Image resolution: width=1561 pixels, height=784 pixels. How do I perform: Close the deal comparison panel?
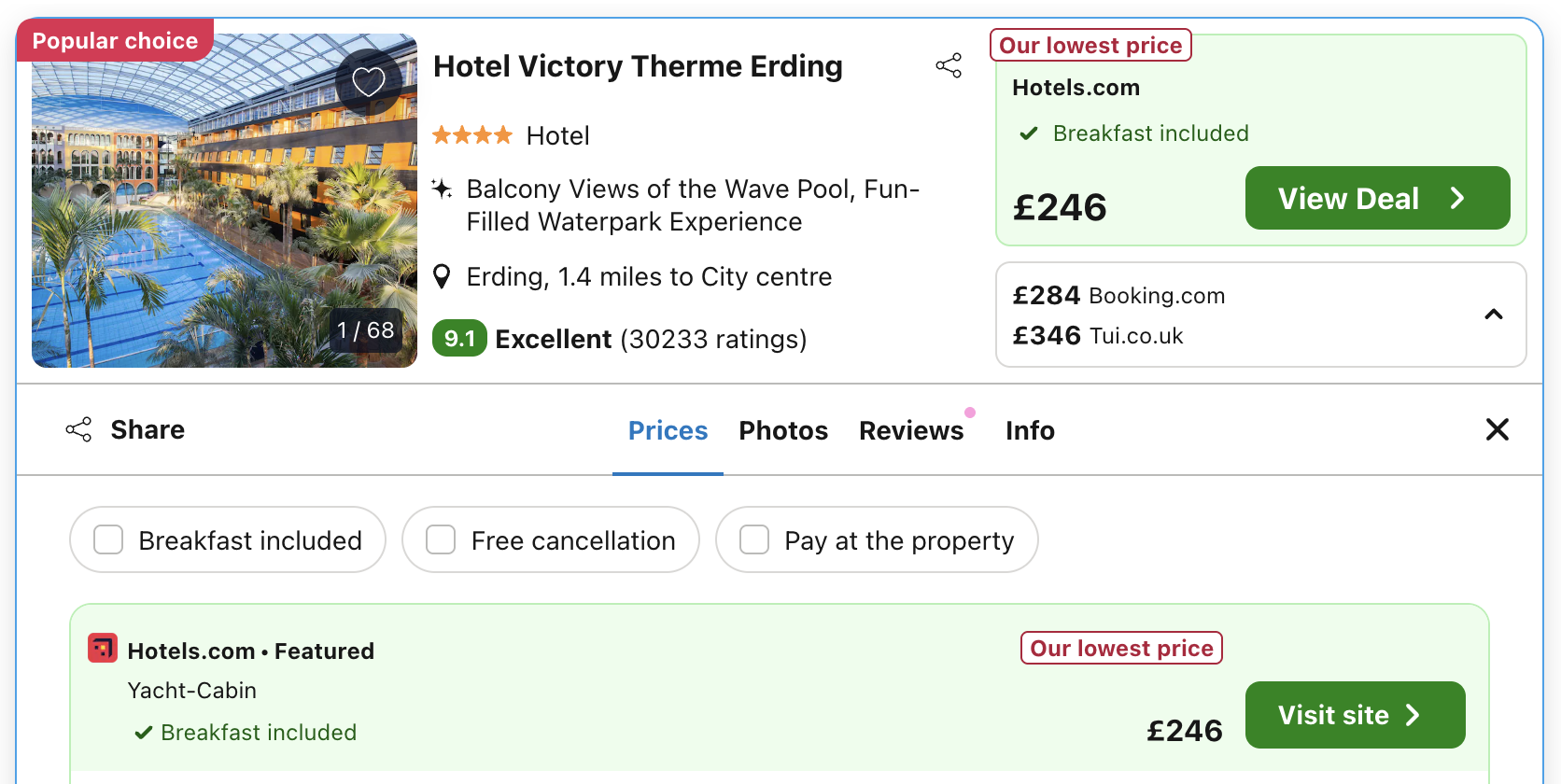click(1498, 429)
